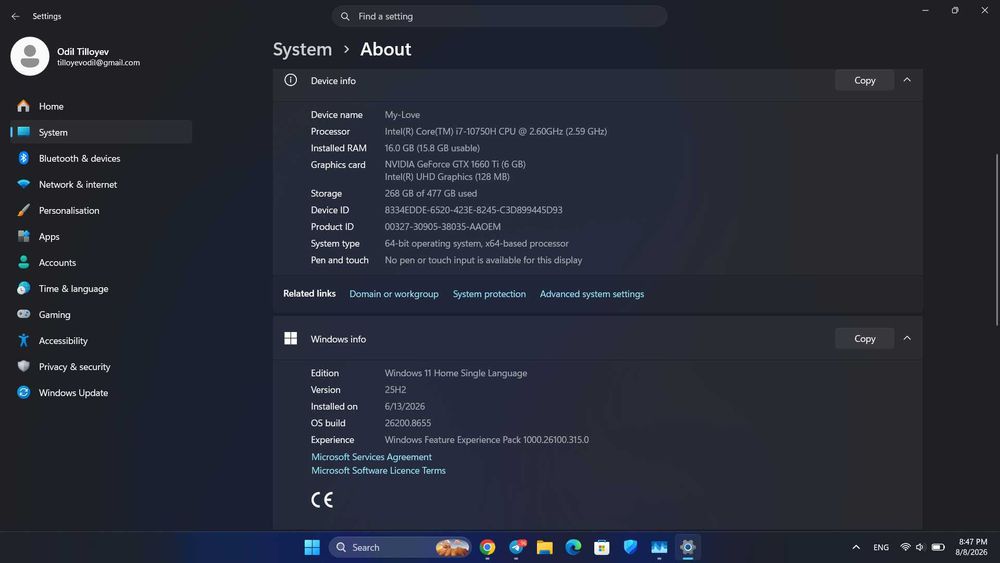Copy the Device info details
Image resolution: width=1000 pixels, height=563 pixels.
864,80
